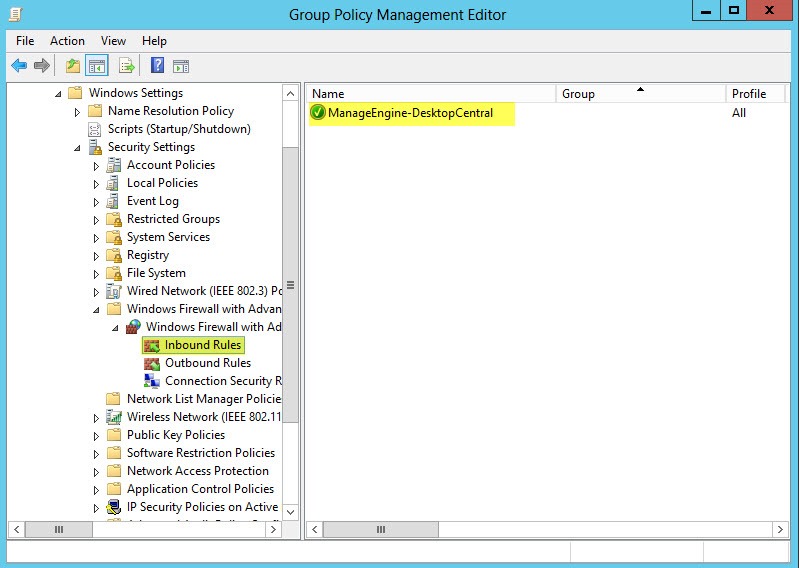Click the Export List toolbar icon
This screenshot has width=799, height=568.
pos(126,66)
